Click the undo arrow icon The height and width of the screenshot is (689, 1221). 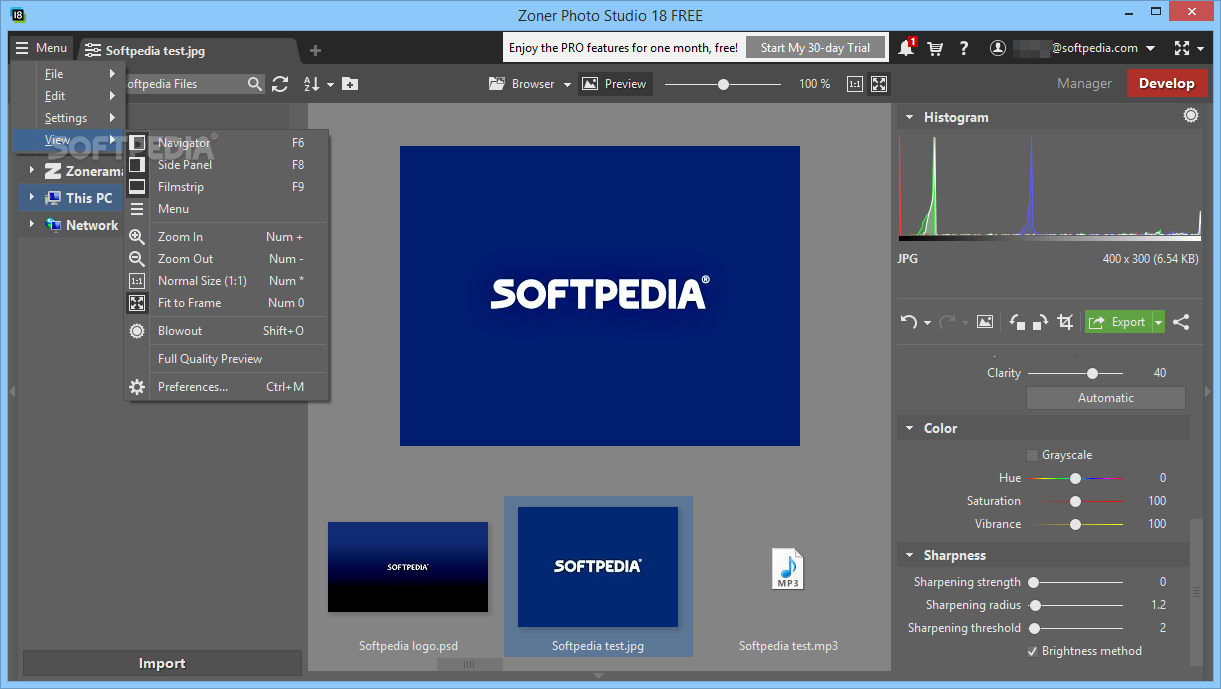click(x=908, y=322)
